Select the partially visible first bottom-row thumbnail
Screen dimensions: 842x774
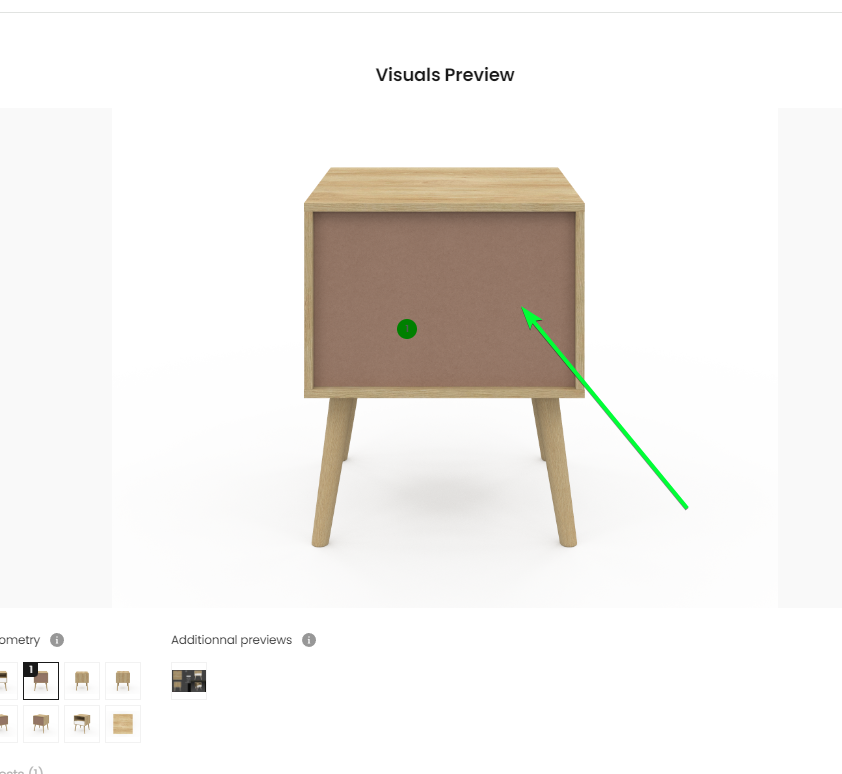coord(7,724)
